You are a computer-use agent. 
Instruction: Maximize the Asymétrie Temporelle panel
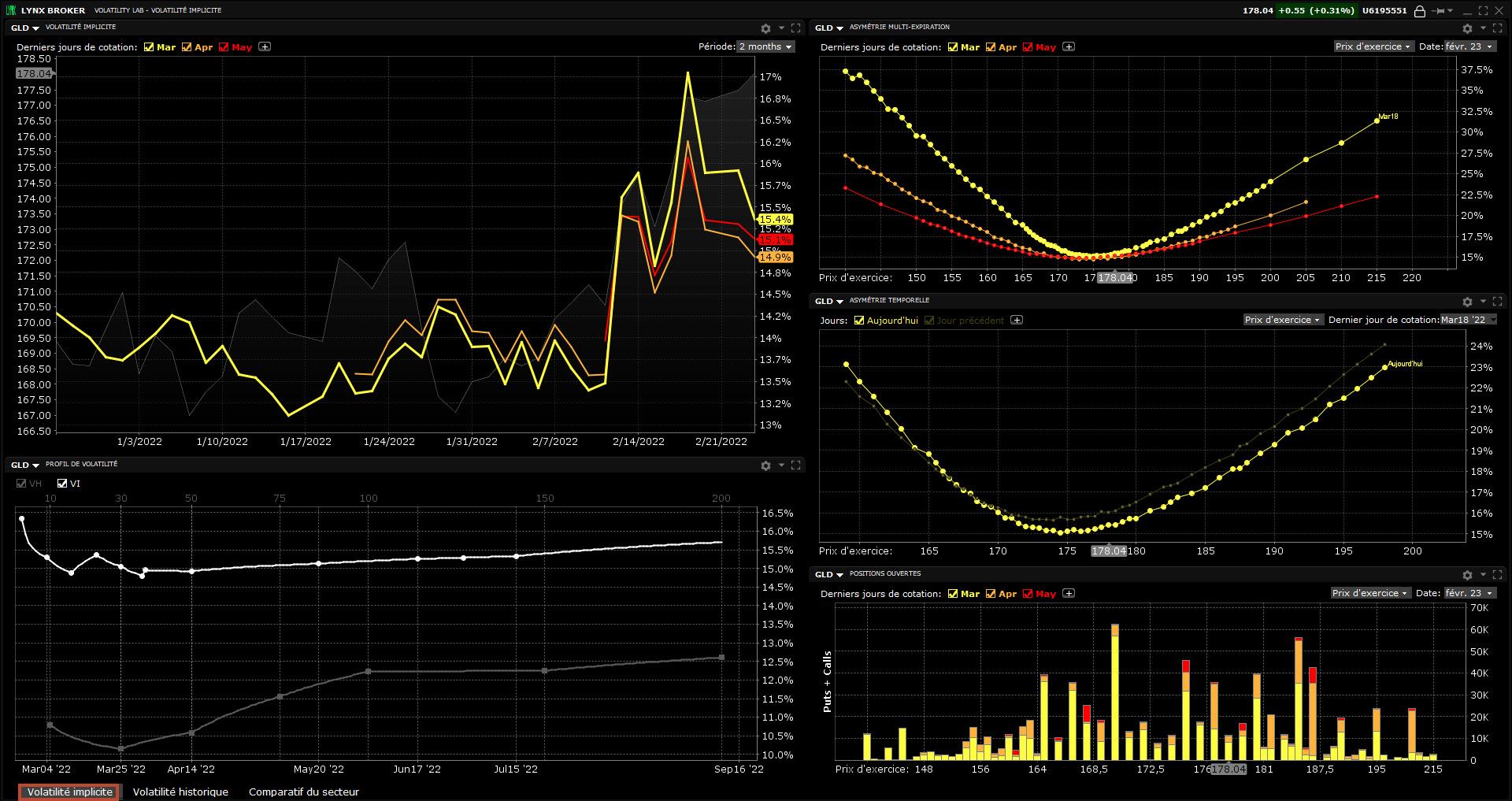pos(1497,301)
